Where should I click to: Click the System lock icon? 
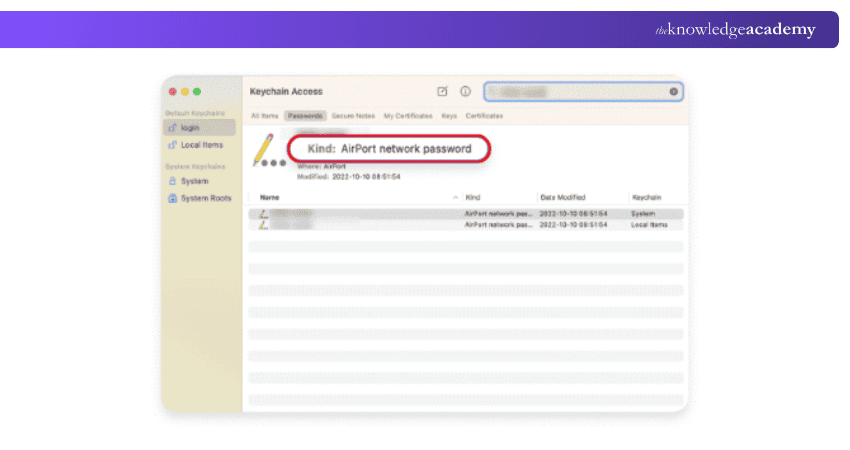pyautogui.click(x=172, y=181)
